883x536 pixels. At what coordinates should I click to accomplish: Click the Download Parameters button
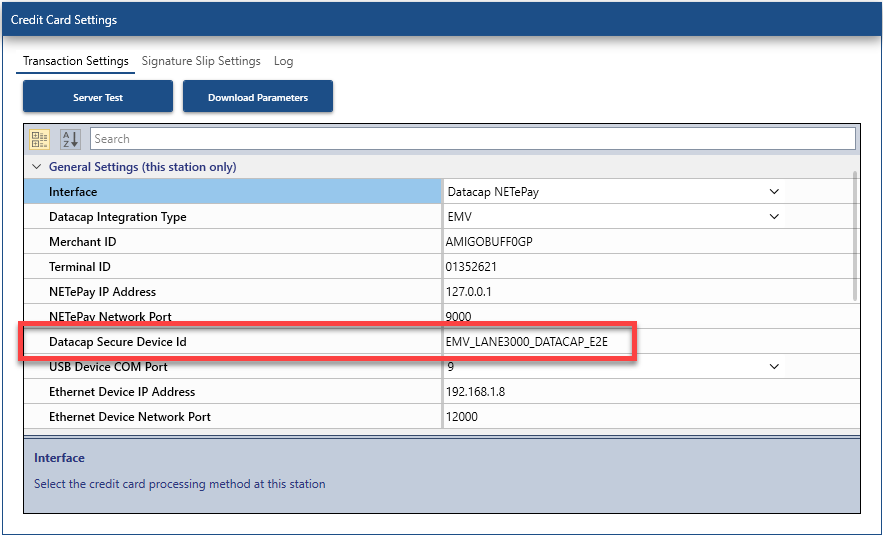pos(257,97)
